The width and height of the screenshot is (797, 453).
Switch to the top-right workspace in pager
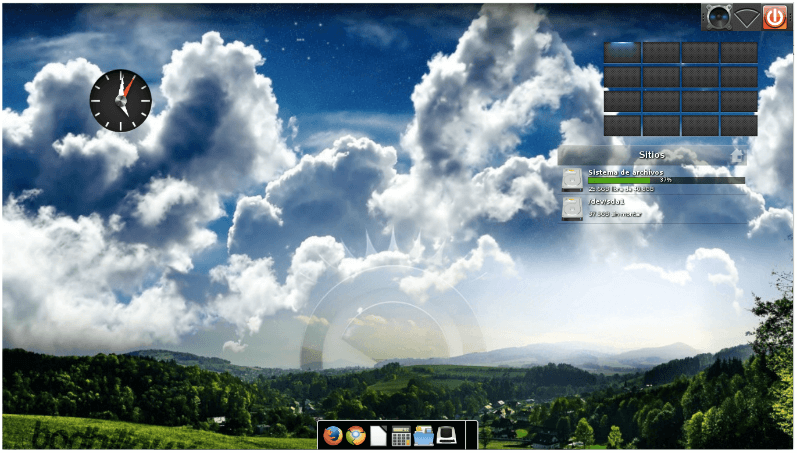[739, 52]
